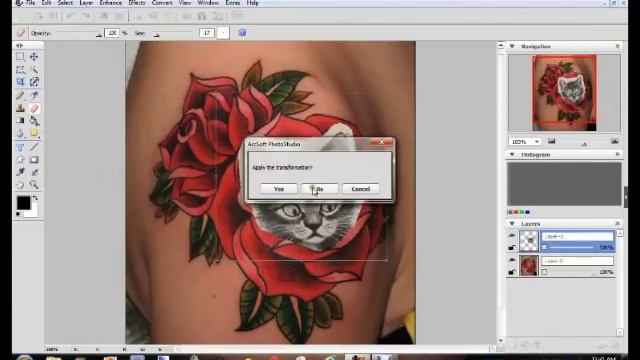Select the Shape tool
The width and height of the screenshot is (640, 360).
pos(20,160)
